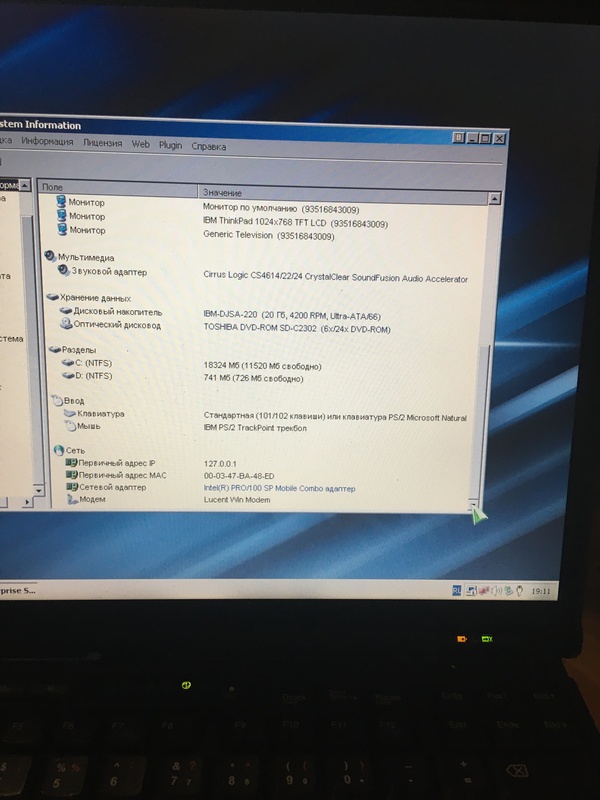Select the value '741 Мб (726 Мб свободно)'
This screenshot has height=800, width=600.
pos(253,378)
